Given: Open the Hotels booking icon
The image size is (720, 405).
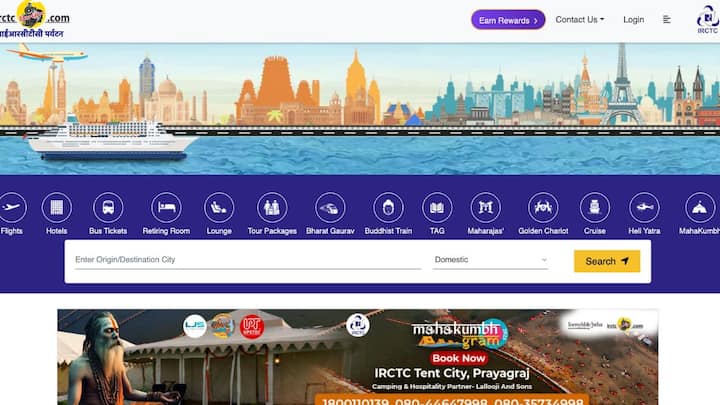Looking at the screenshot, I should [56, 208].
